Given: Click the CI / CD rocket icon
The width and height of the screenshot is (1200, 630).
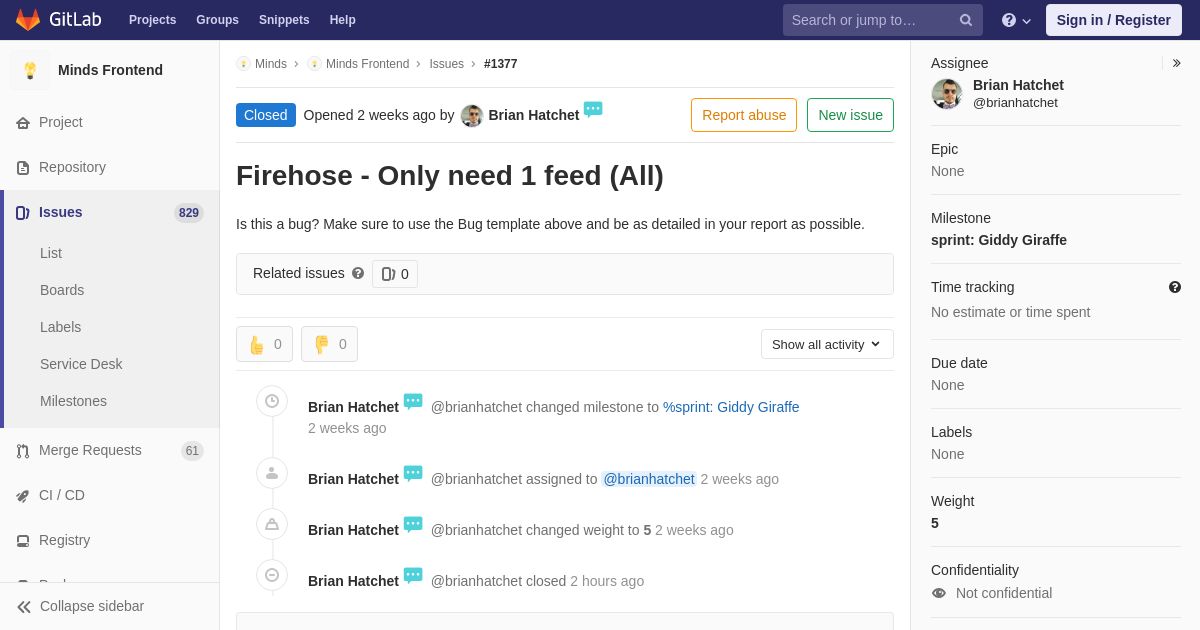Looking at the screenshot, I should click(x=23, y=496).
